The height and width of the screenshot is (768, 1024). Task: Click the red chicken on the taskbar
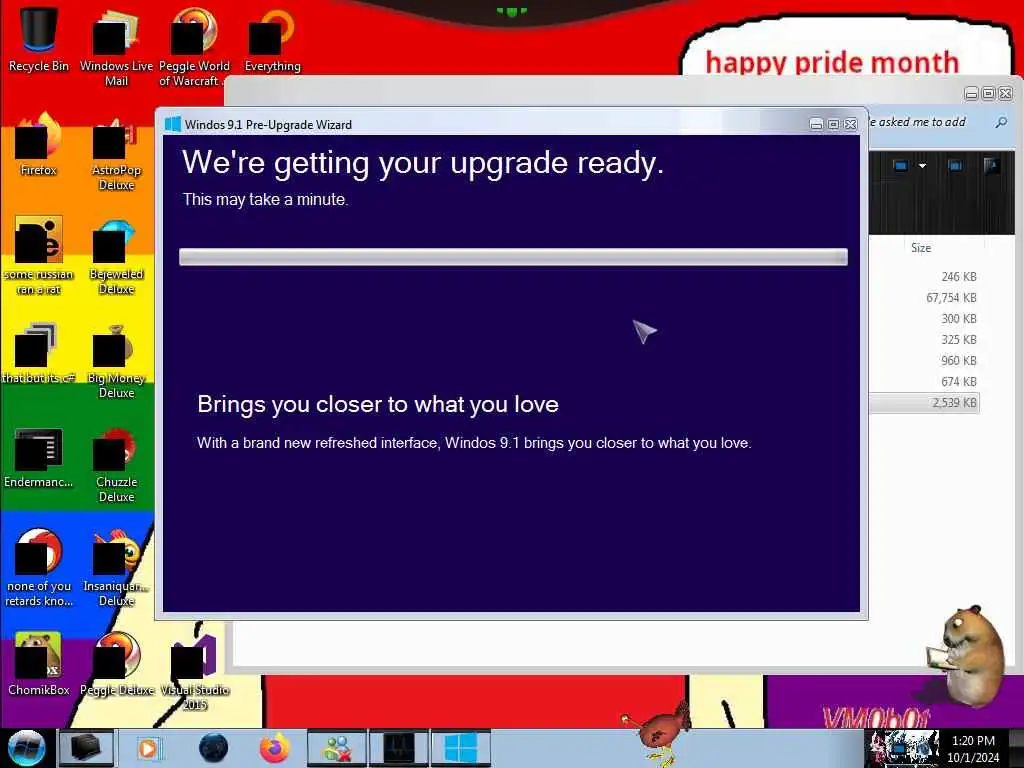pyautogui.click(x=656, y=733)
